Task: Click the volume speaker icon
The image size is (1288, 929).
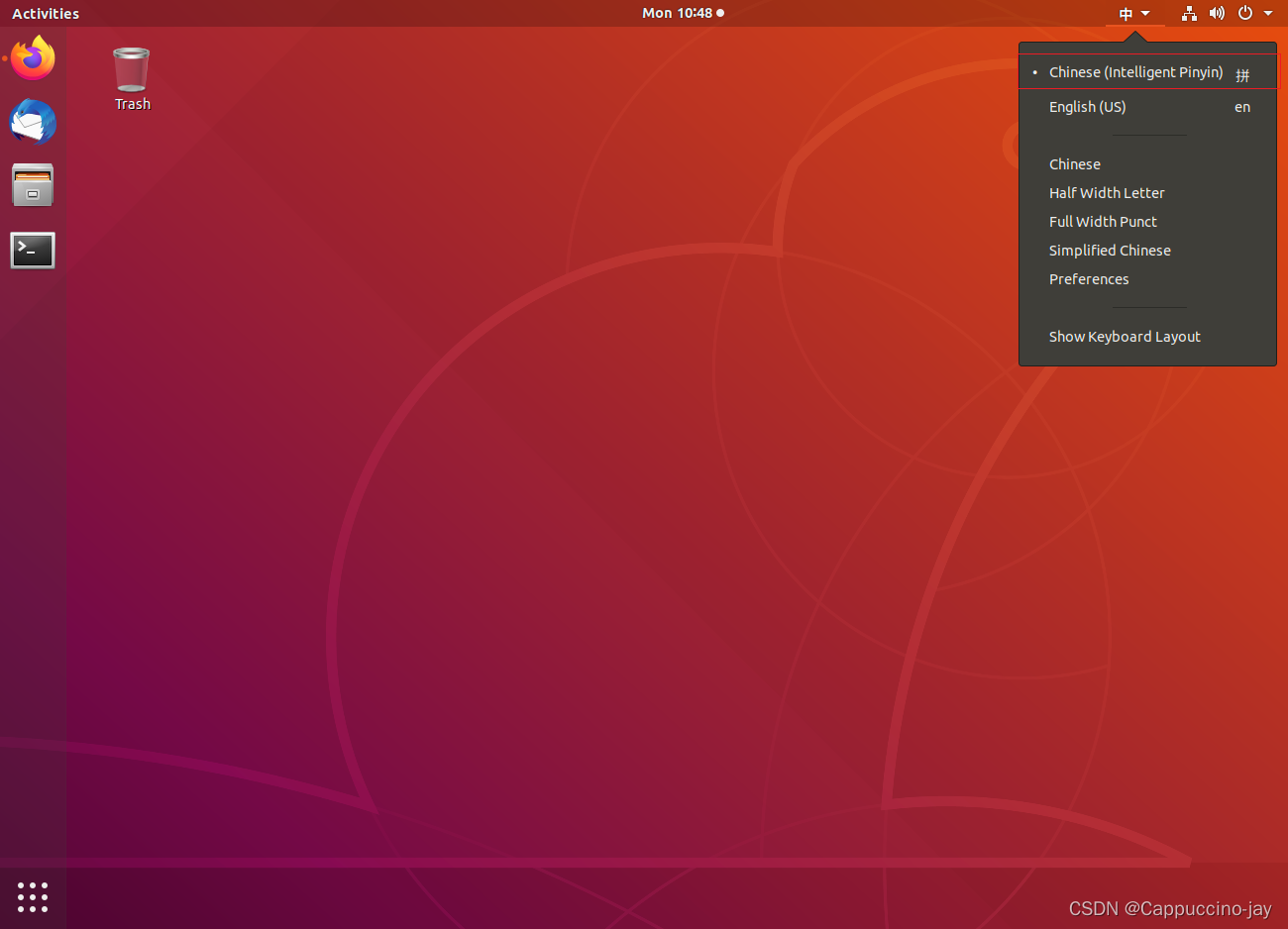Action: [x=1217, y=13]
